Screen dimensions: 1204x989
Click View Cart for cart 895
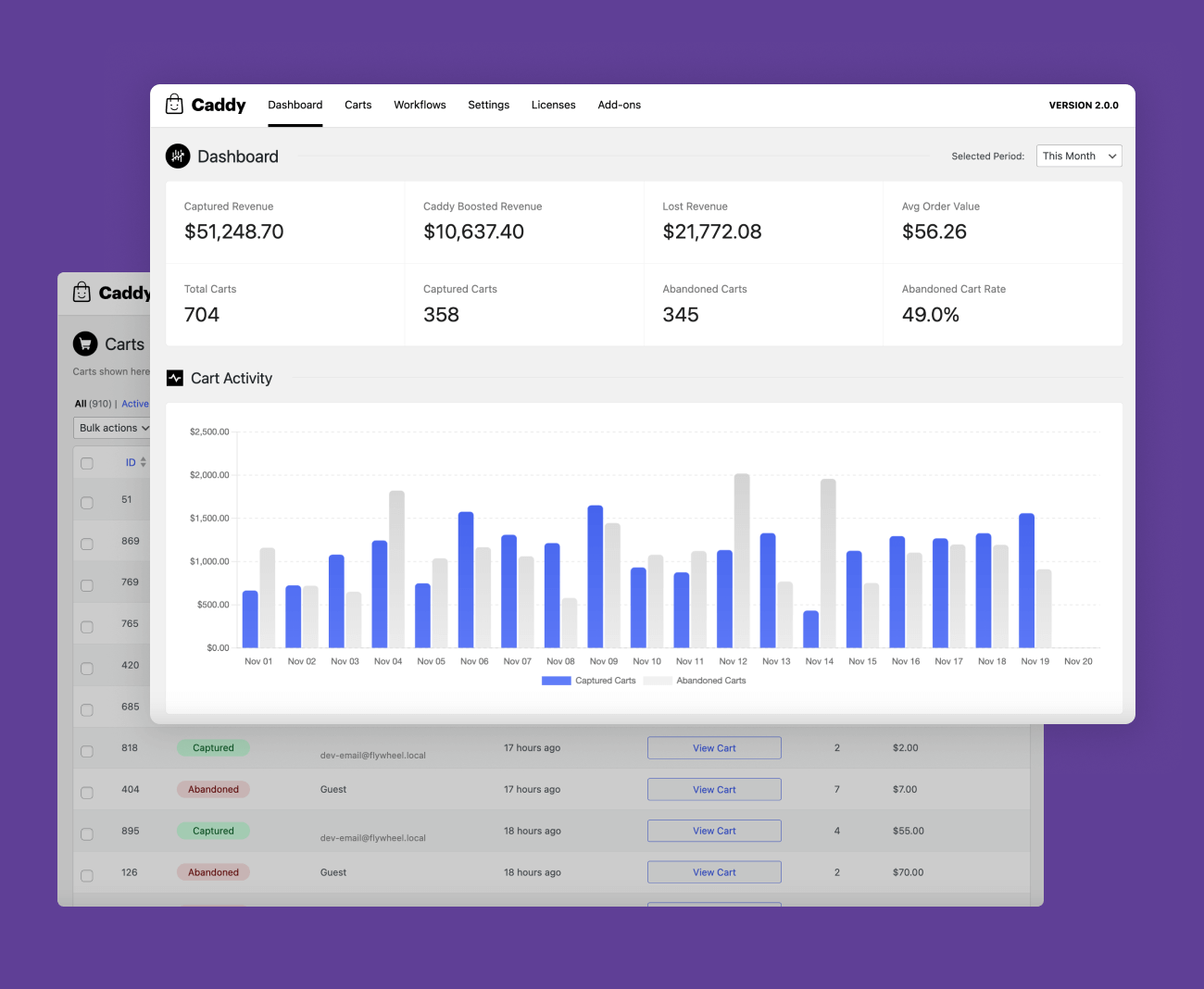[x=714, y=831]
